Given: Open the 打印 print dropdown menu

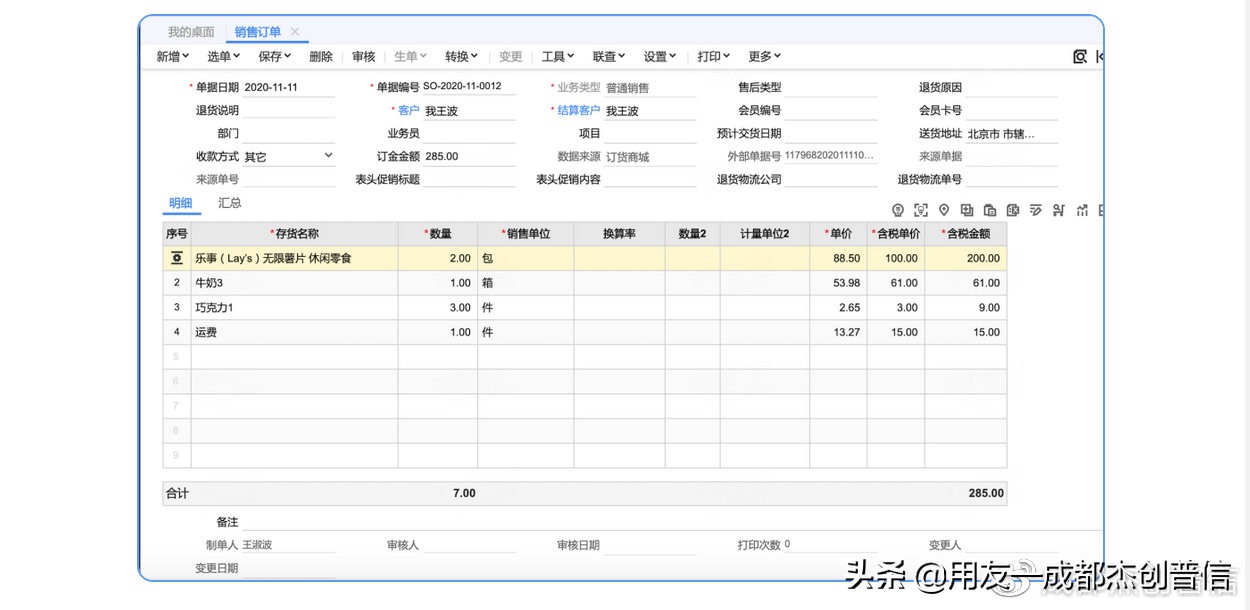Looking at the screenshot, I should coord(712,57).
